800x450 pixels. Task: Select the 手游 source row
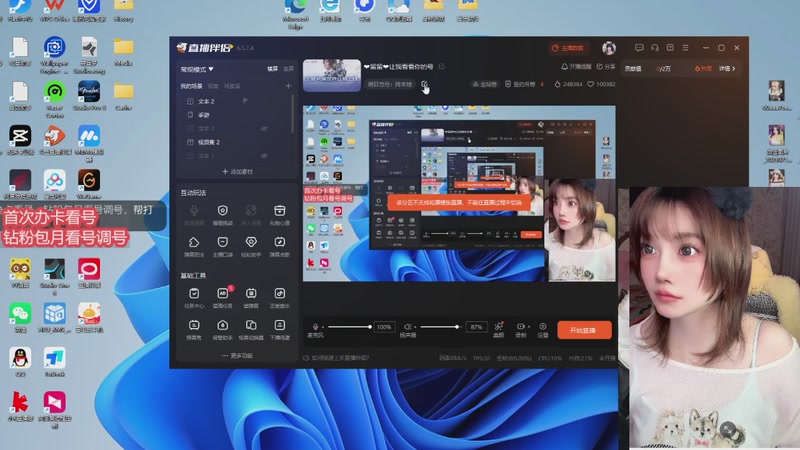click(235, 115)
